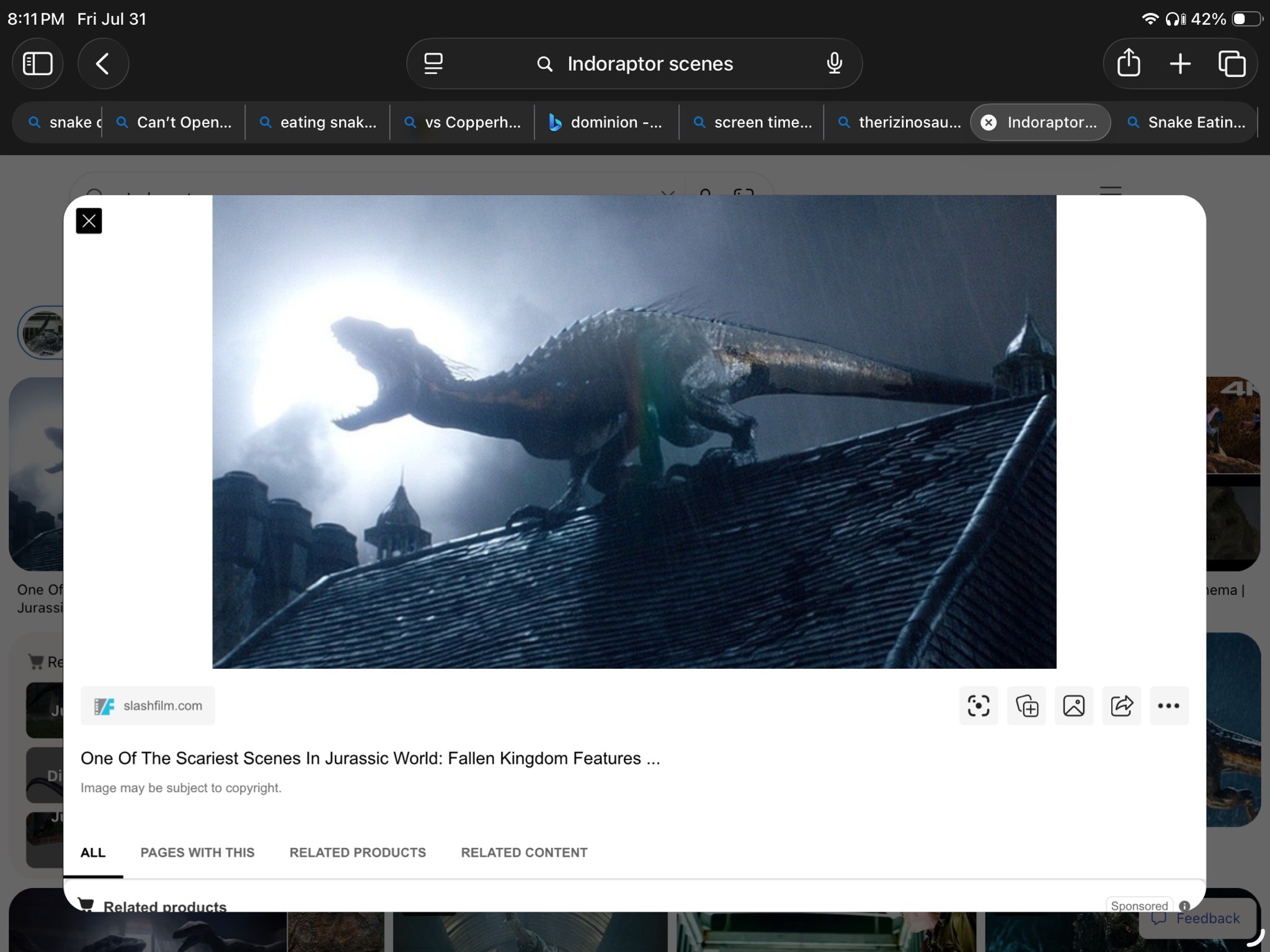Switch to the 'eating snak...' tab
The width and height of the screenshot is (1270, 952).
[318, 122]
